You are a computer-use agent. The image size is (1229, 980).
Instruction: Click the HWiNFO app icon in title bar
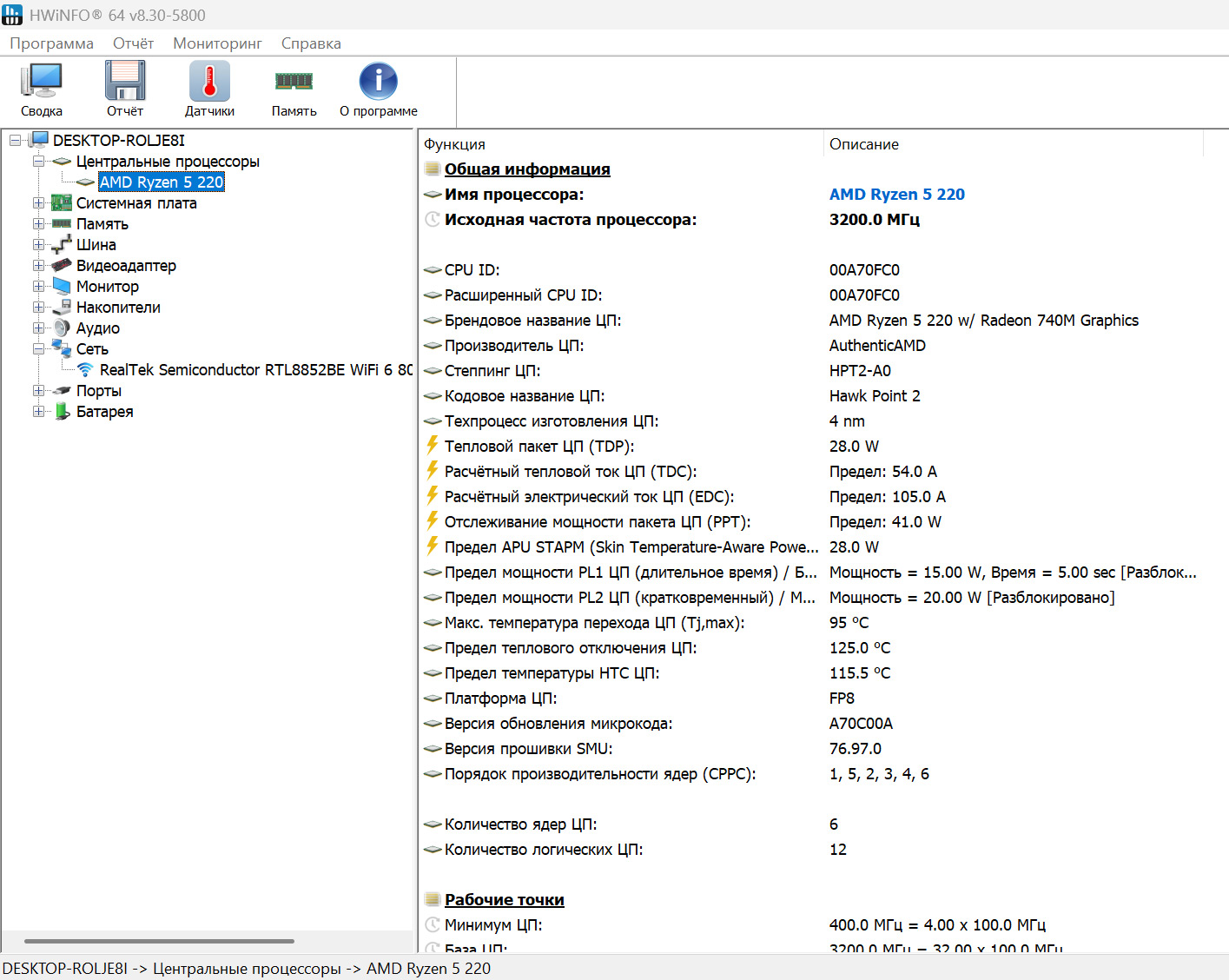click(x=12, y=15)
